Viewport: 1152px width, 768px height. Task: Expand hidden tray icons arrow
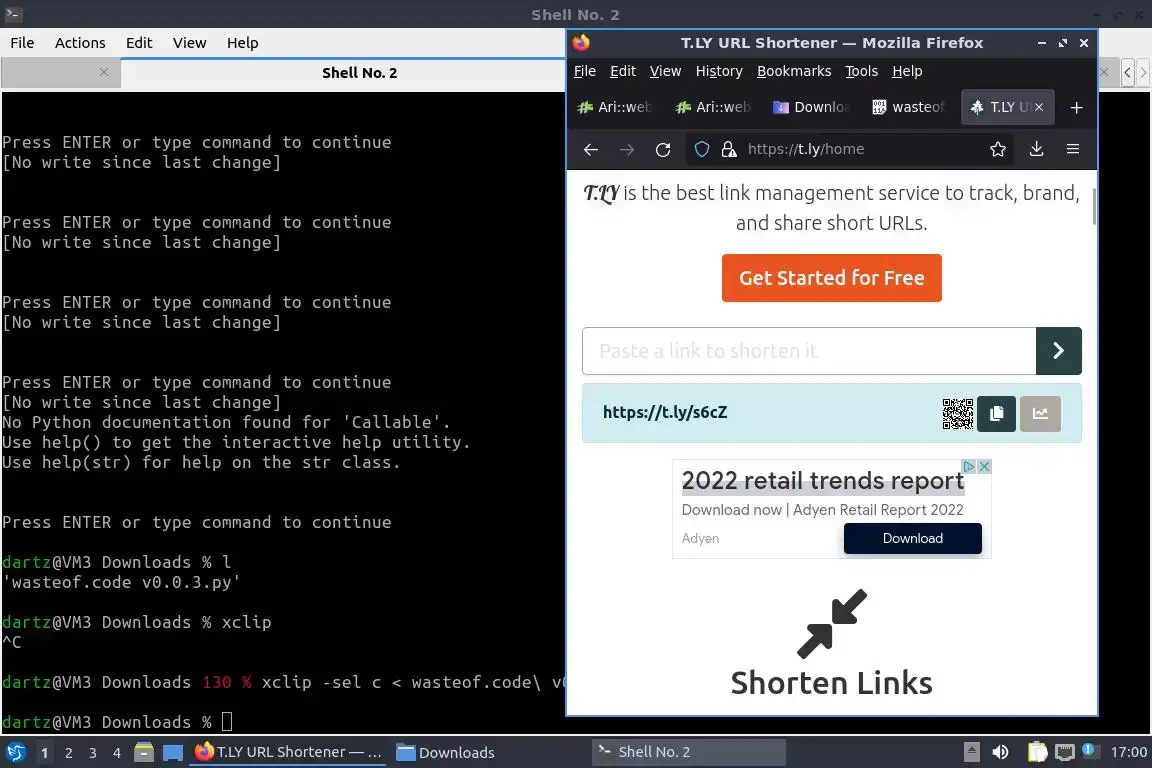click(971, 752)
